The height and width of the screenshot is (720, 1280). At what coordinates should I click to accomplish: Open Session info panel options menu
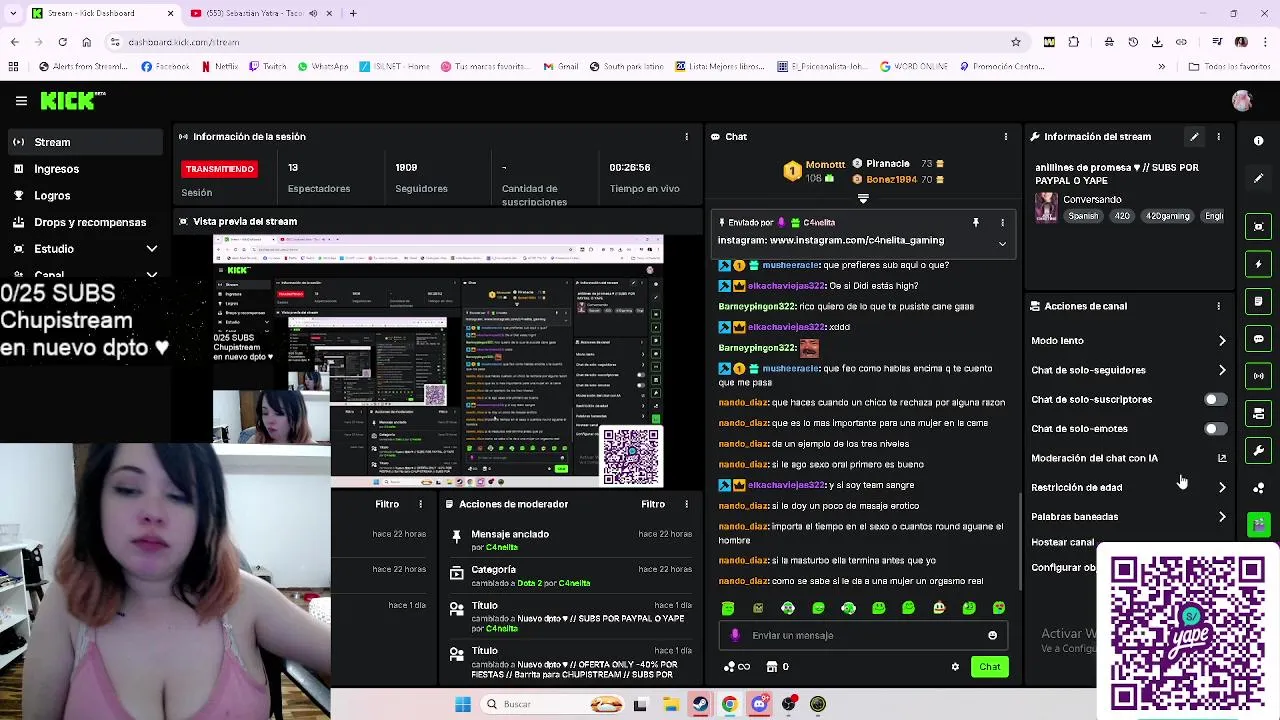(686, 137)
